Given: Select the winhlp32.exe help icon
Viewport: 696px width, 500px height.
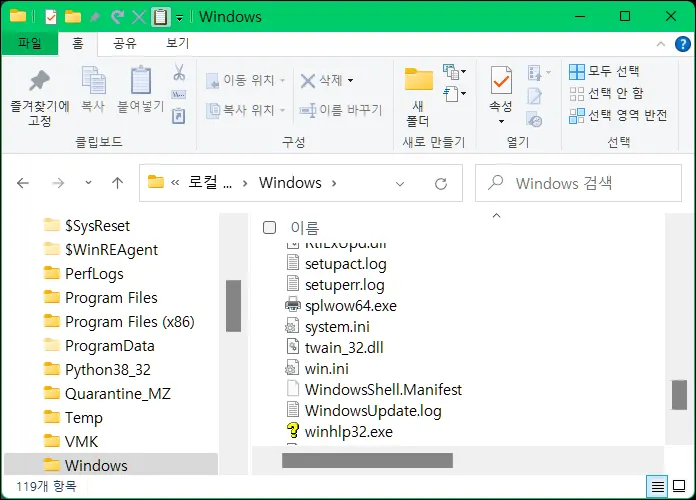Looking at the screenshot, I should point(293,431).
